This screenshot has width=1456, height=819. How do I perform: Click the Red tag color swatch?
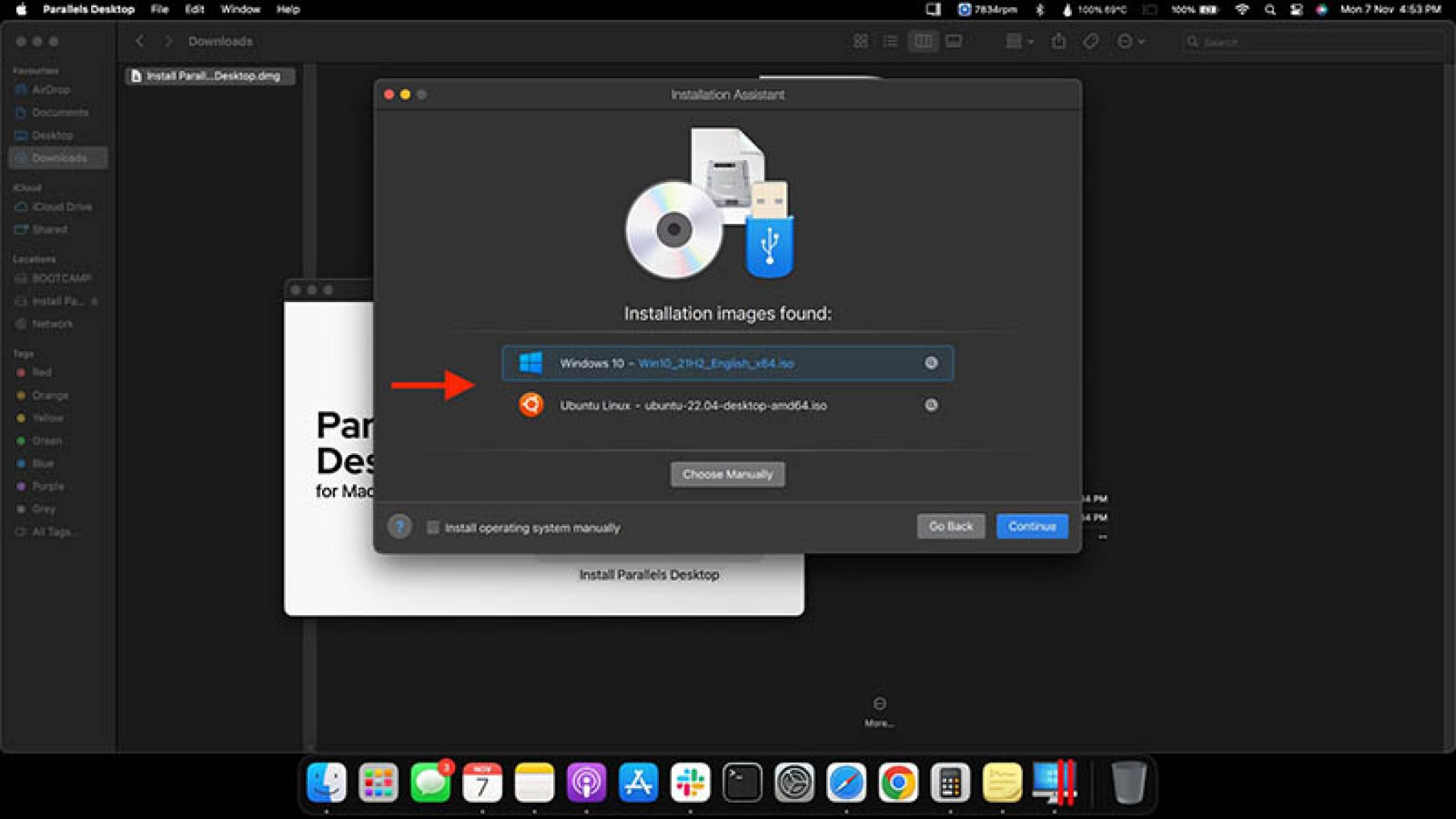click(x=21, y=373)
